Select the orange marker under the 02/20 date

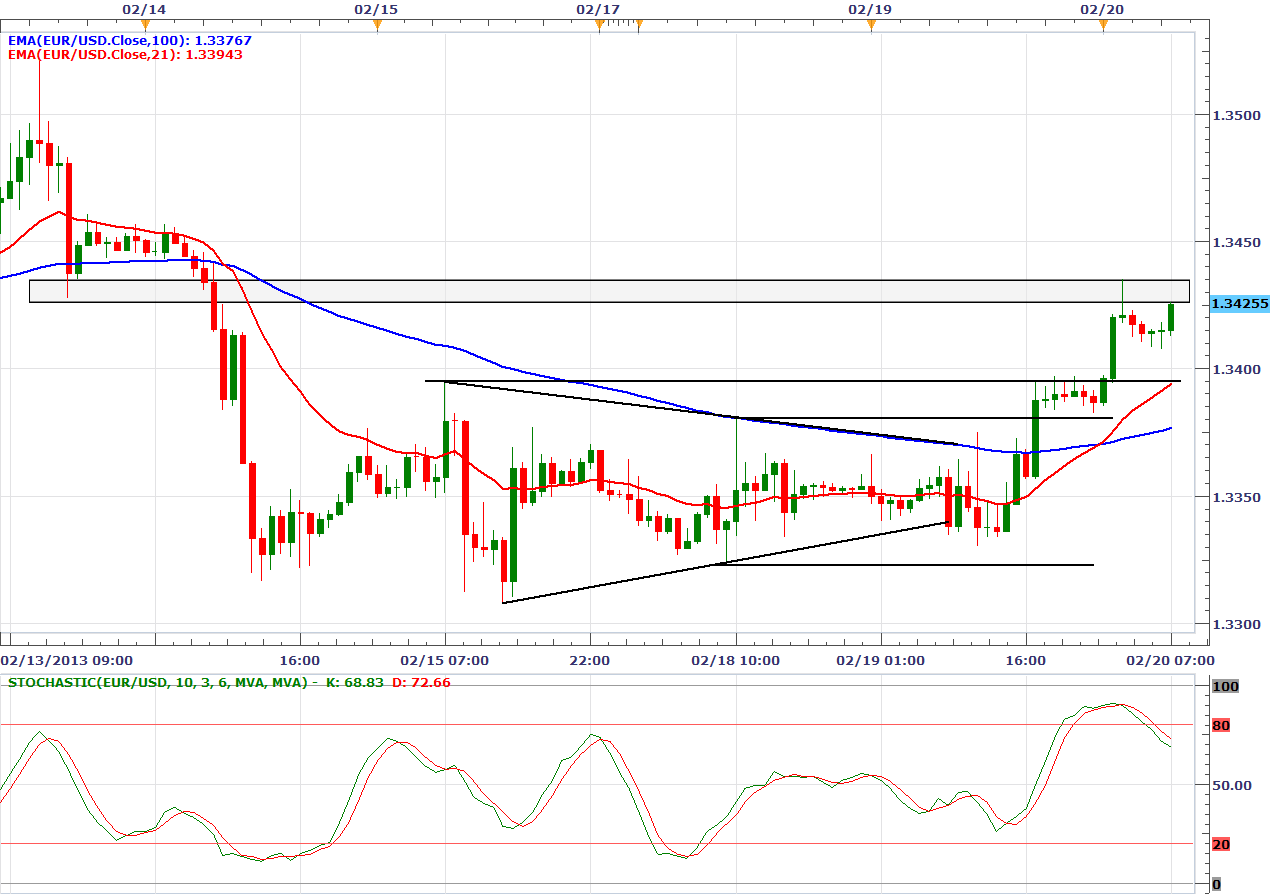pyautogui.click(x=1103, y=25)
